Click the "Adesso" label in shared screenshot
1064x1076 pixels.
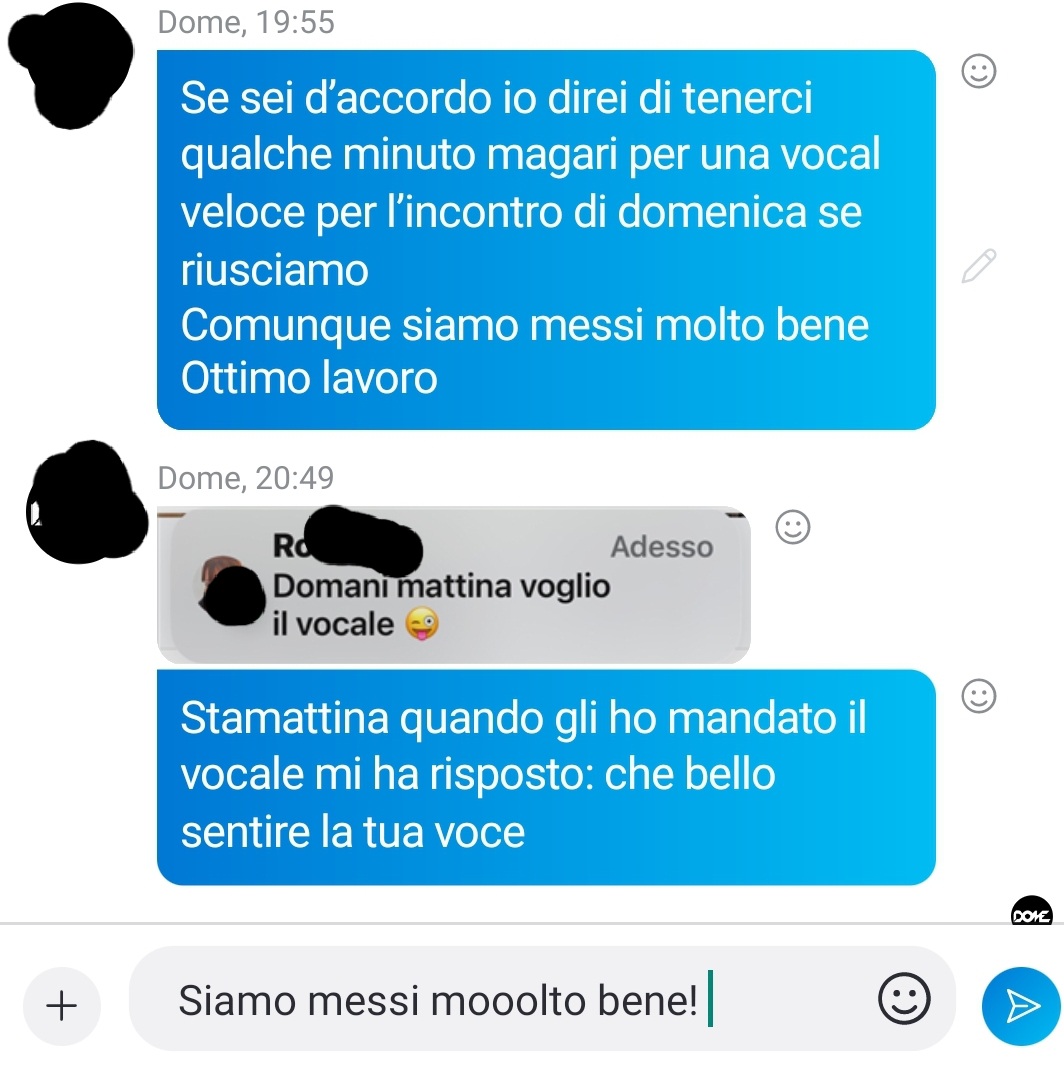pyautogui.click(x=662, y=547)
